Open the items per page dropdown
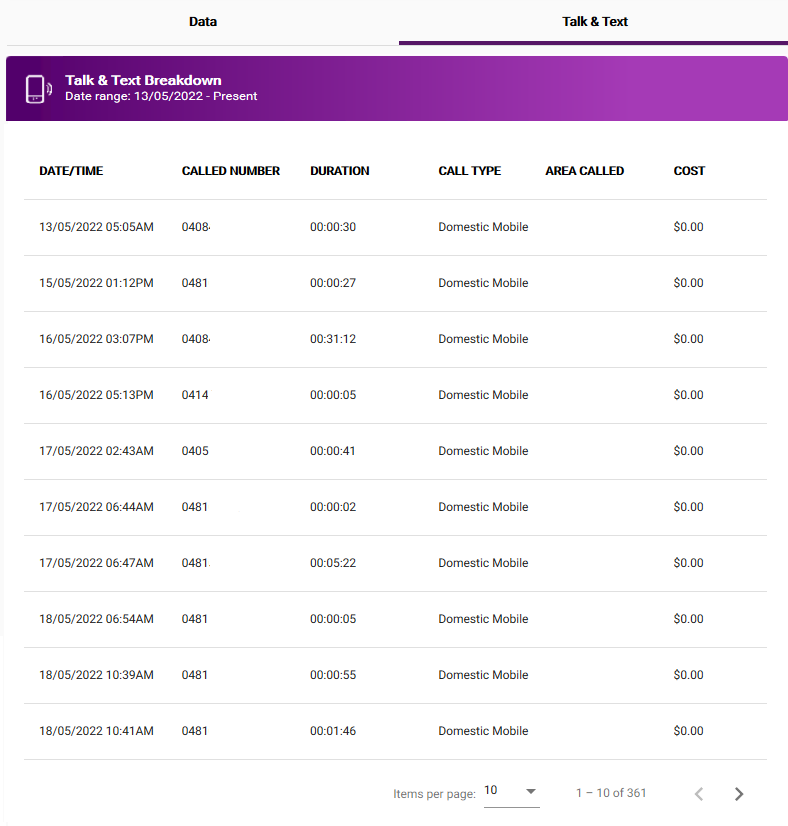788x826 pixels. tap(511, 791)
